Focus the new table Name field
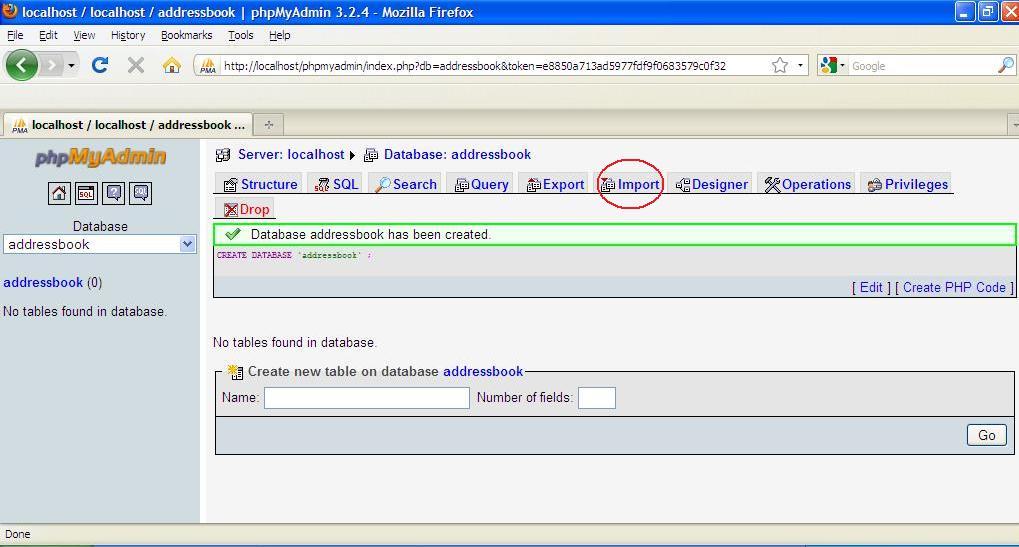 [367, 398]
